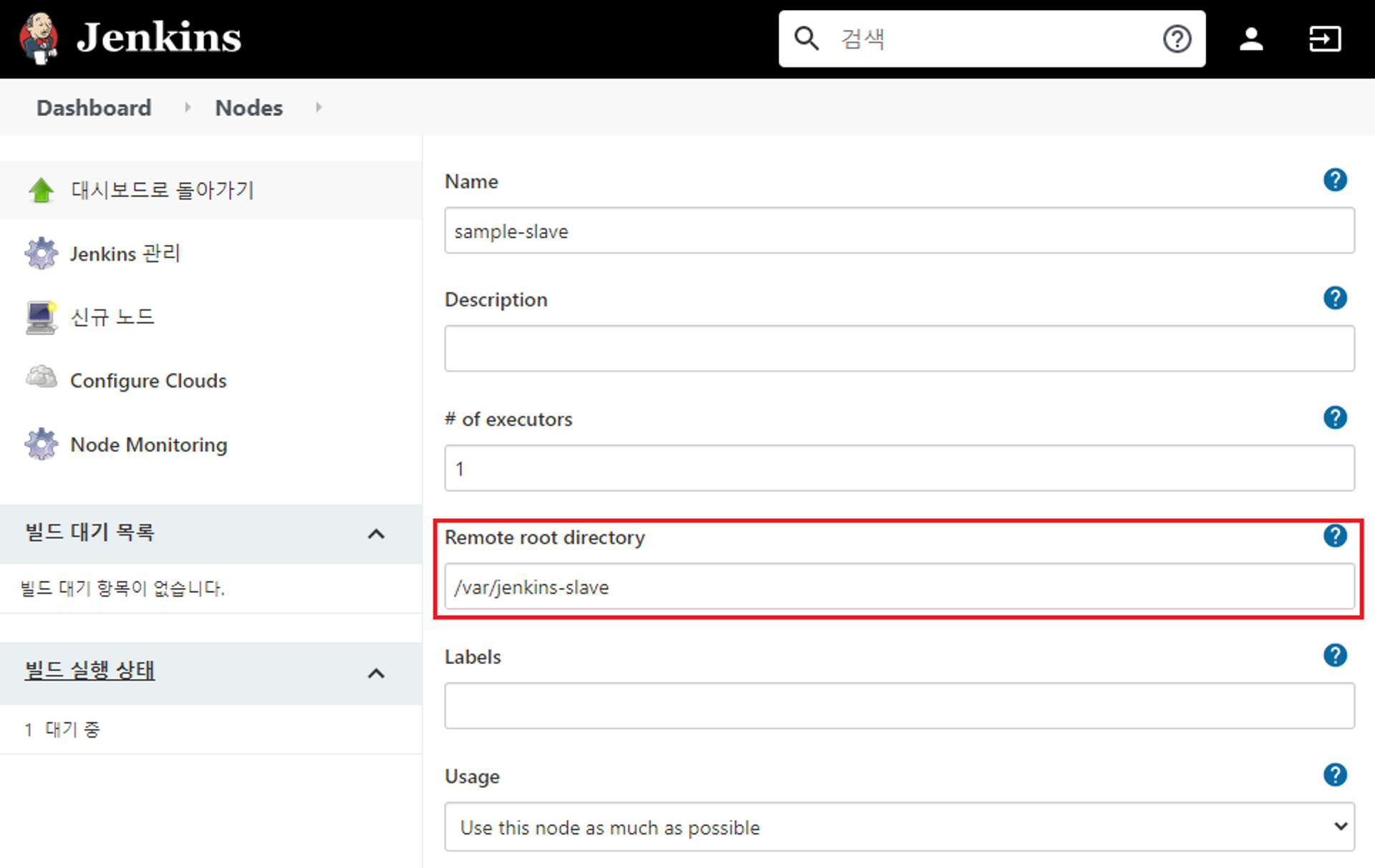Click the 신규 노드 computer icon

pyautogui.click(x=41, y=317)
